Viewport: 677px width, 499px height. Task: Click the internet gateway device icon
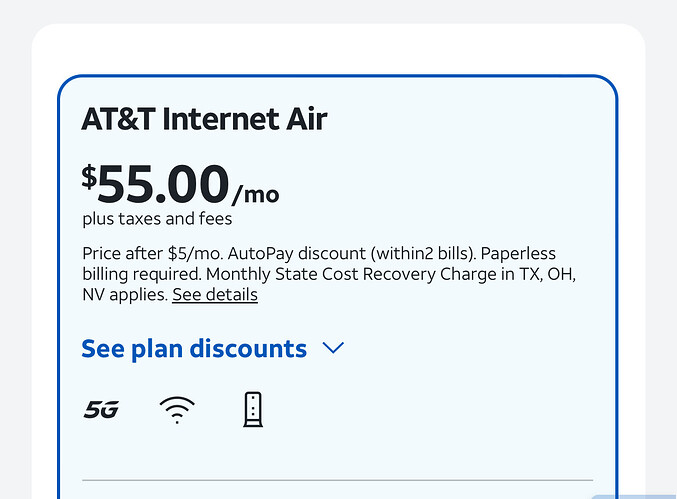click(253, 409)
